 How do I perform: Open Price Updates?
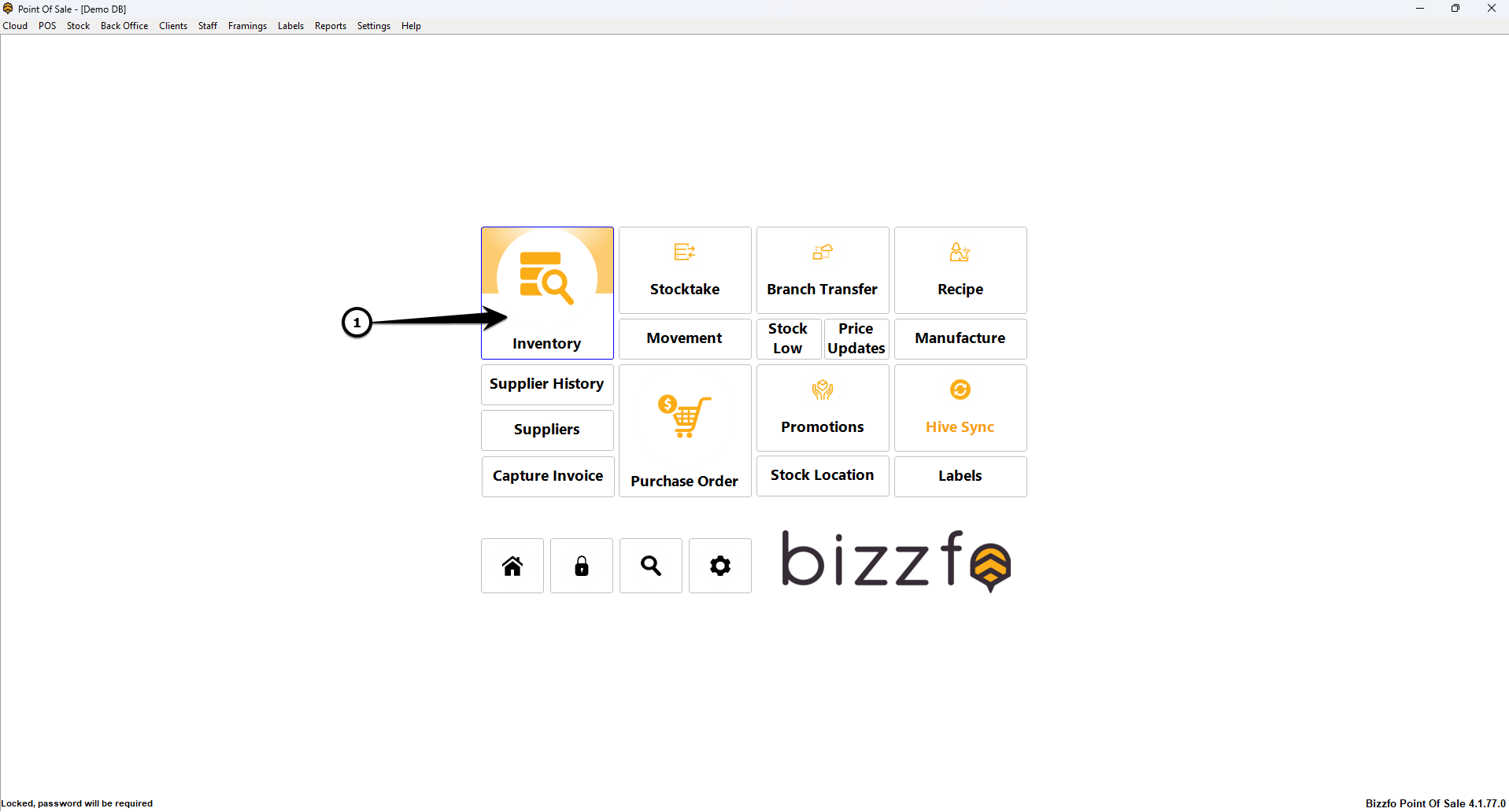(856, 338)
